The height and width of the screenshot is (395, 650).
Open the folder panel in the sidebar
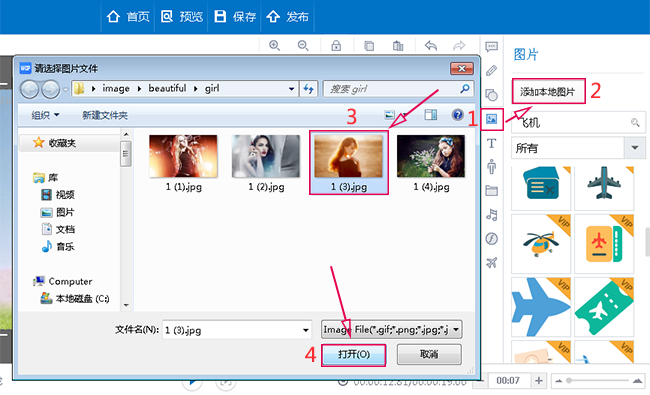pos(492,191)
